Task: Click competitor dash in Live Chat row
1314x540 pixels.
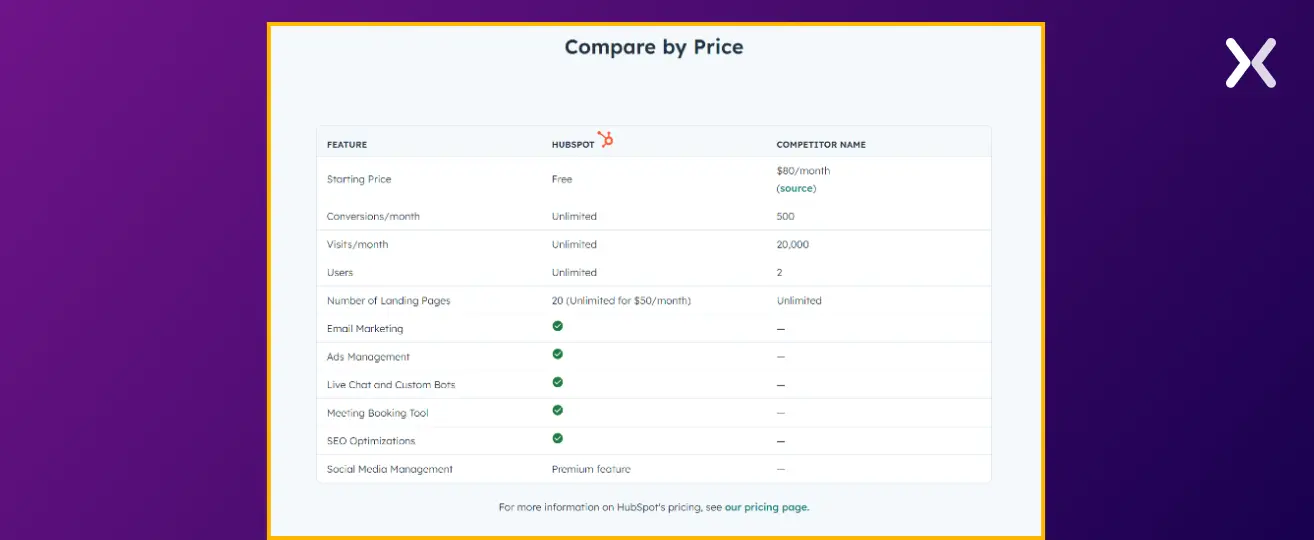Action: (x=781, y=385)
